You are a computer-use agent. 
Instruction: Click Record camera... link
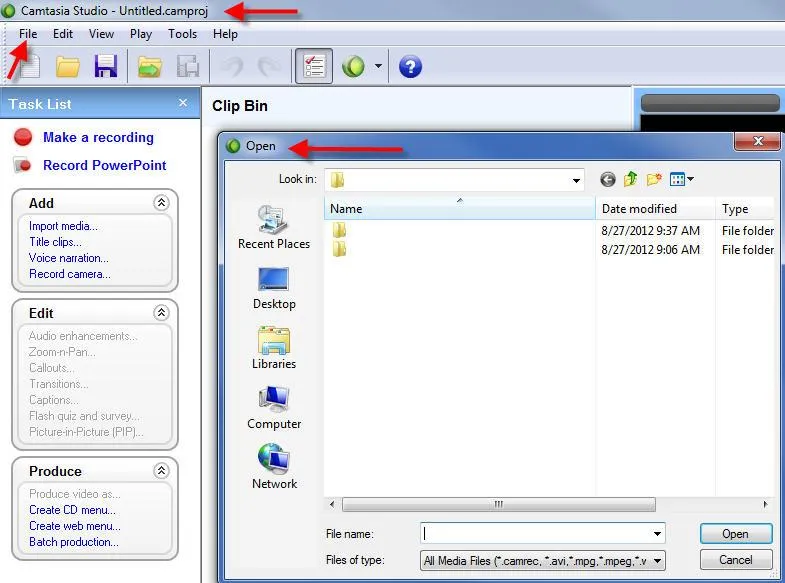pyautogui.click(x=70, y=274)
